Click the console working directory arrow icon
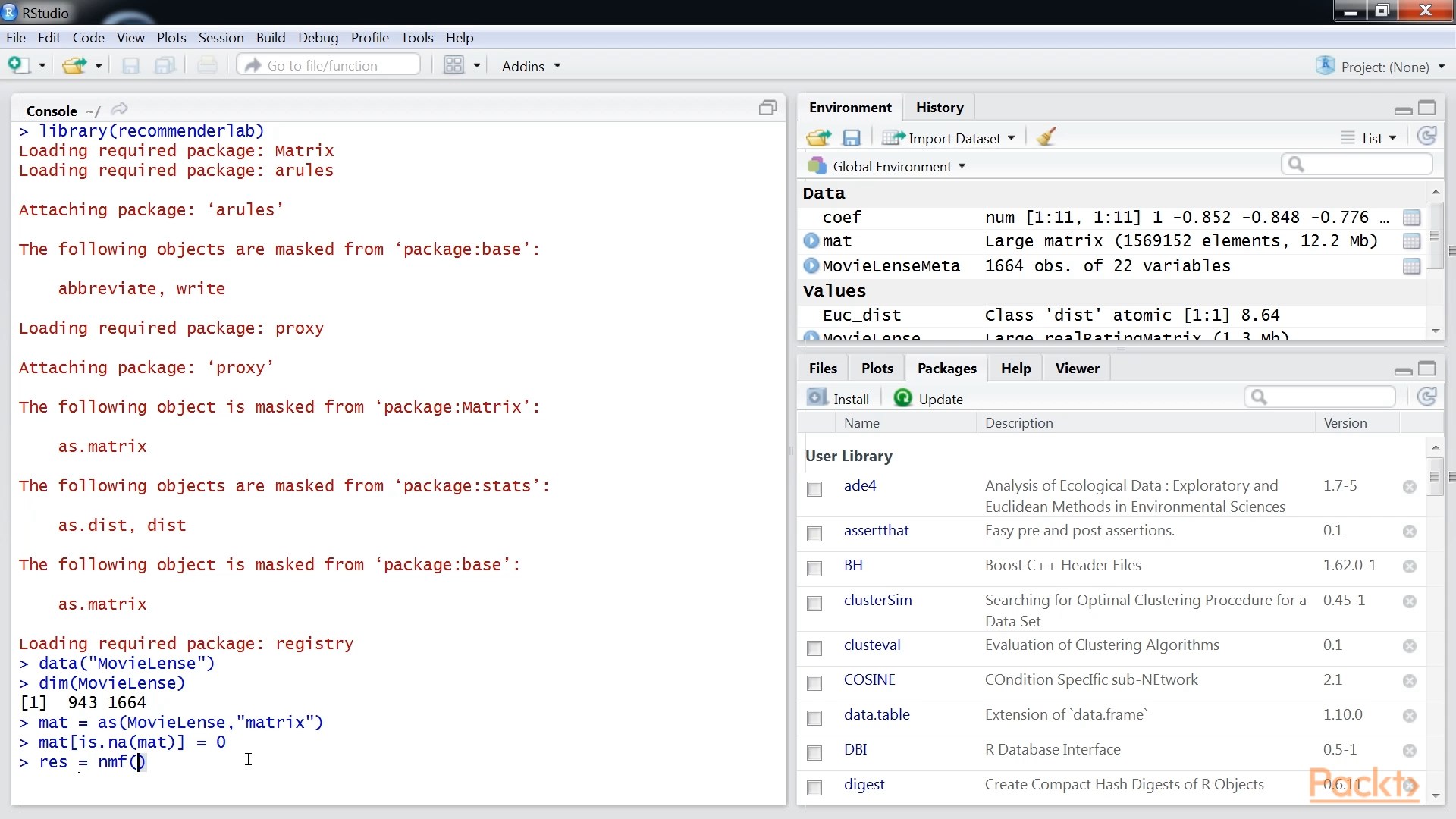 tap(119, 109)
